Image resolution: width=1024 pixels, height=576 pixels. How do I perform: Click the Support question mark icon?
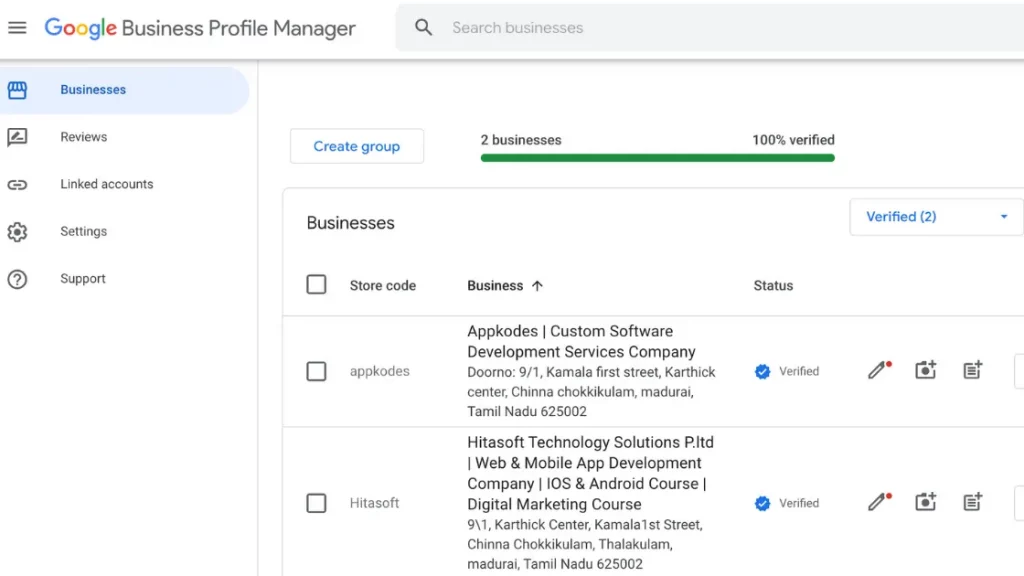pyautogui.click(x=17, y=279)
